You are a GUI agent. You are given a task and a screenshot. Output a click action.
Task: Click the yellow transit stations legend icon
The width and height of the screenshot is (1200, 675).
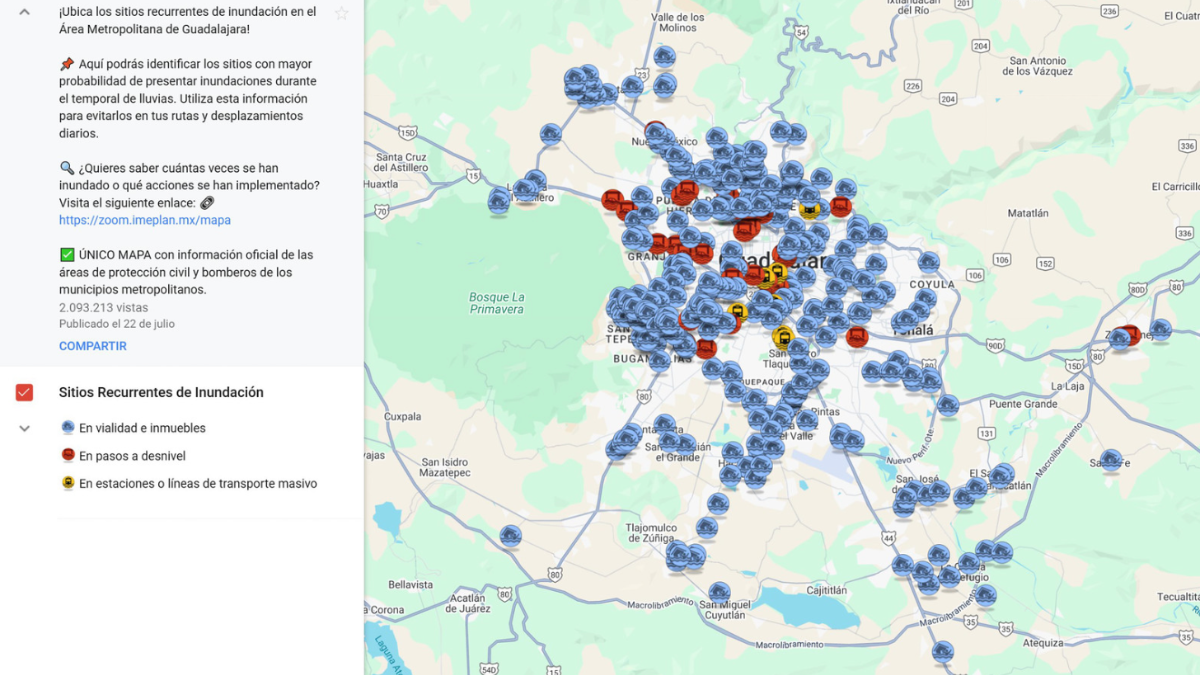68,484
